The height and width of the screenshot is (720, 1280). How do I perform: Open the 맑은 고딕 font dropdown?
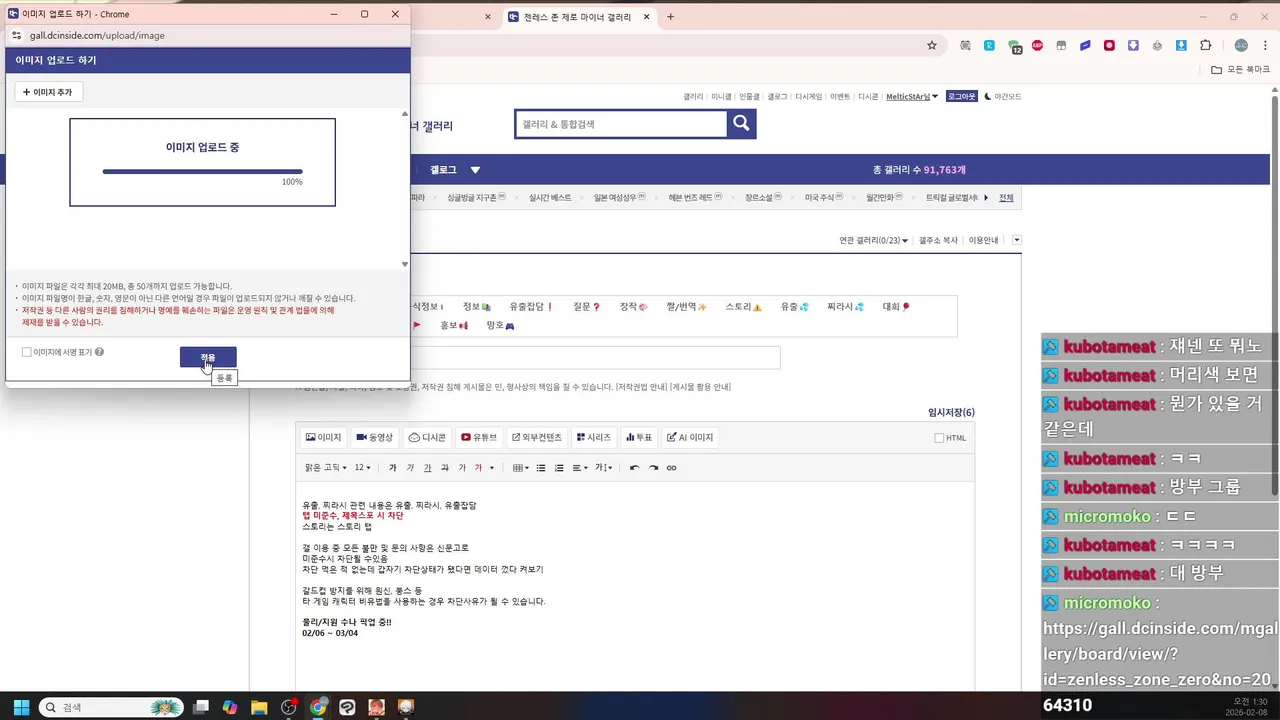point(326,468)
